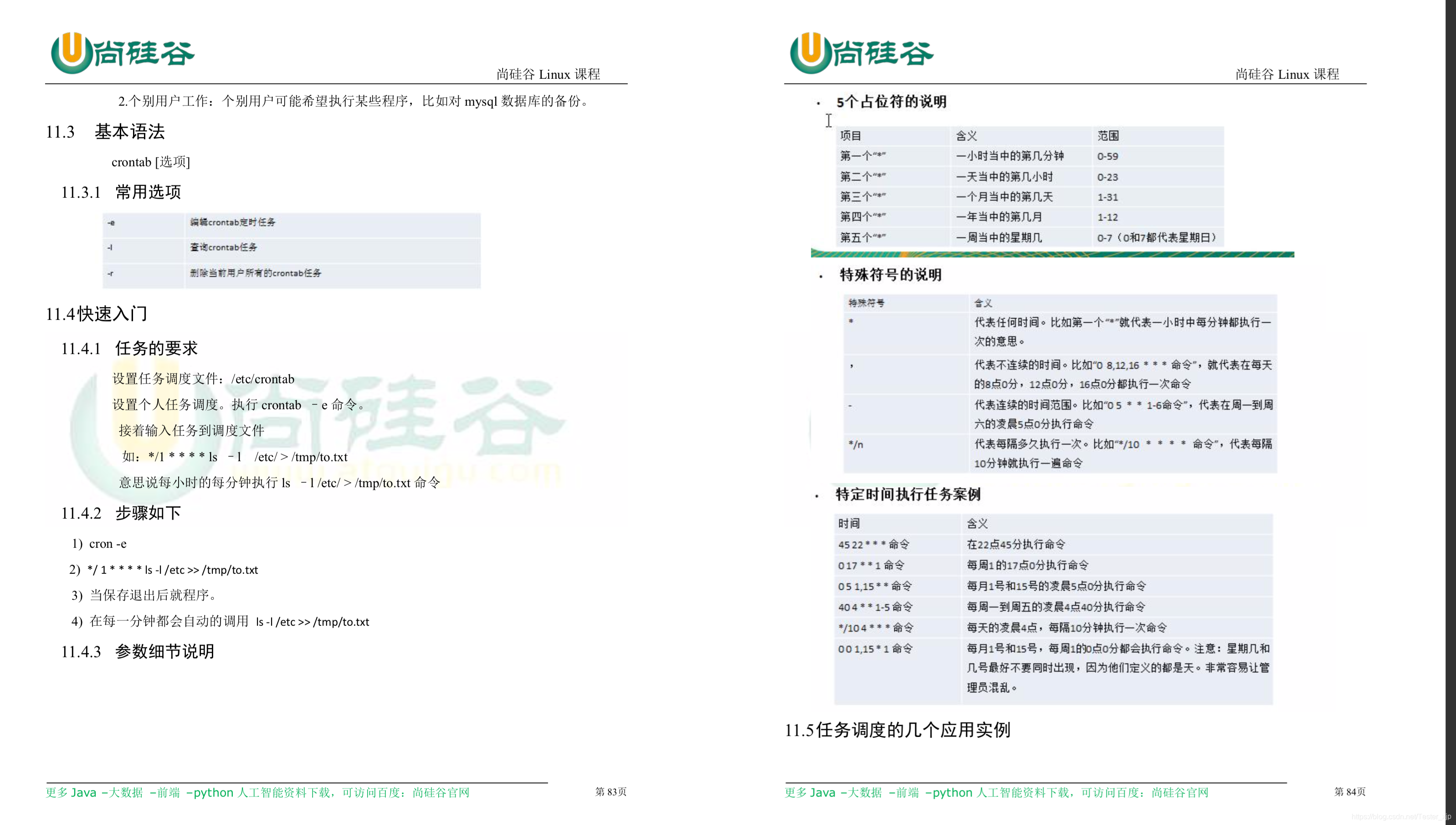Click the cell '0-7（0和7都代表星期日）'

(x=1157, y=237)
